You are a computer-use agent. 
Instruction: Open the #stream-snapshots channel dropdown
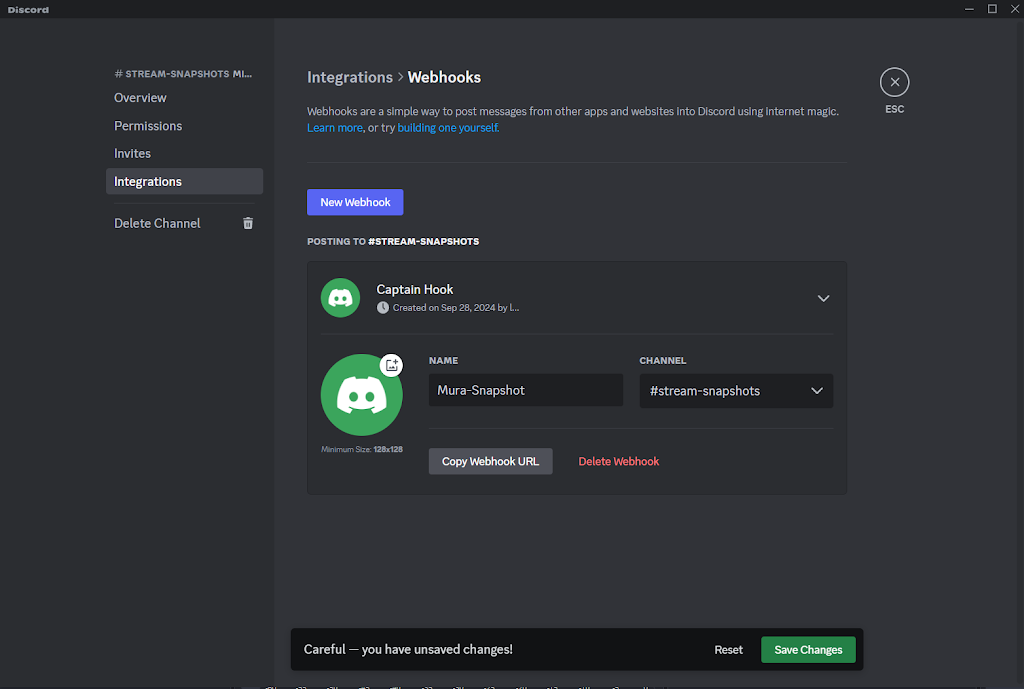point(736,391)
